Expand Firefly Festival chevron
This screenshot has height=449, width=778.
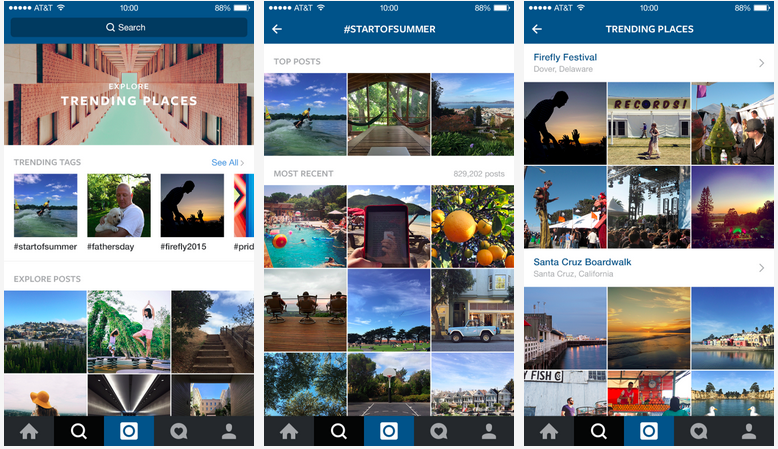pos(762,63)
